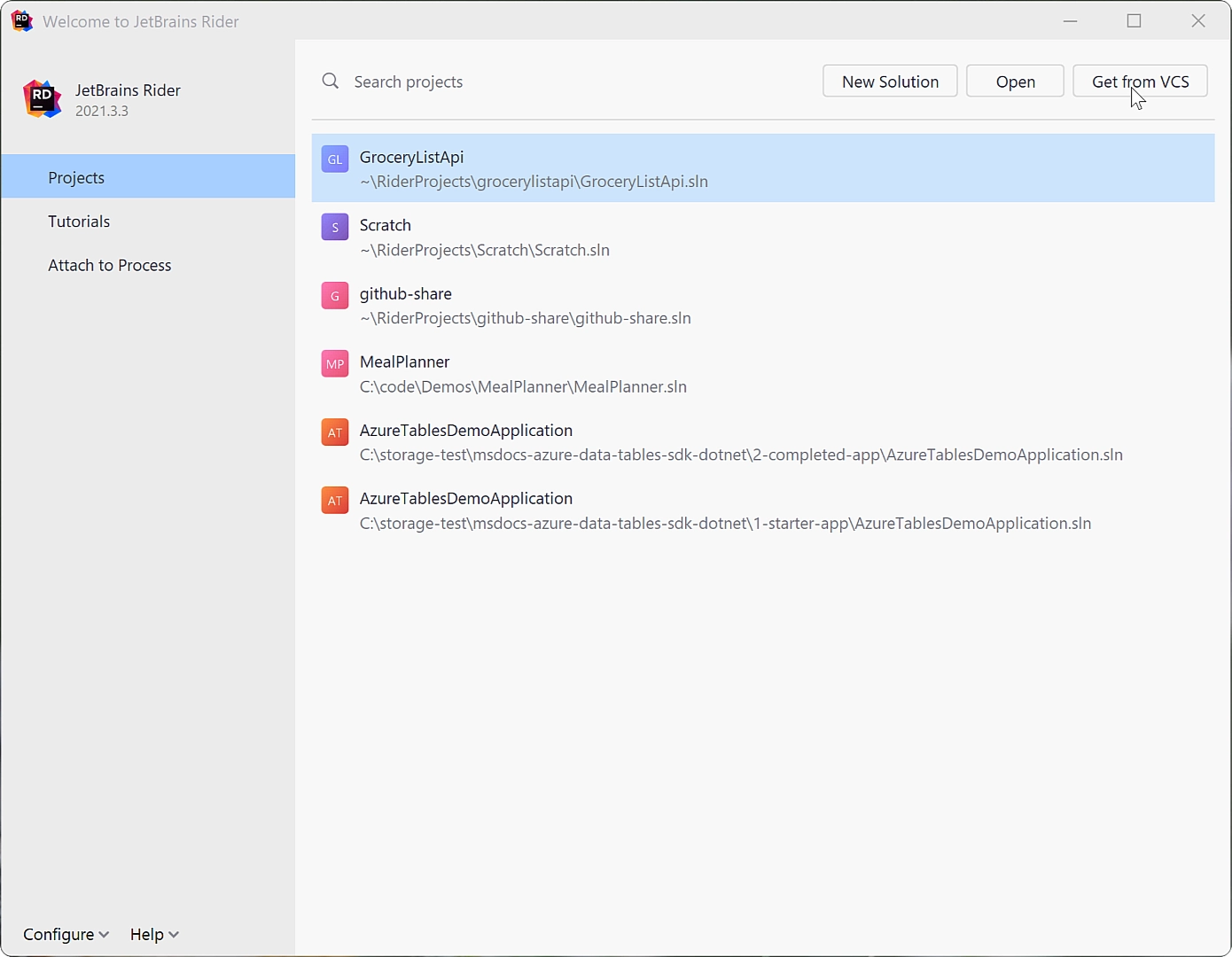Click the MealPlanner.sln path text
Screen dimensions: 1232x957
(523, 386)
